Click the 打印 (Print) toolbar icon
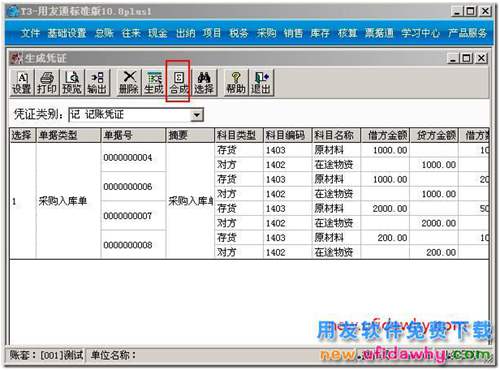Viewport: 500px width, 370px height. pos(47,82)
